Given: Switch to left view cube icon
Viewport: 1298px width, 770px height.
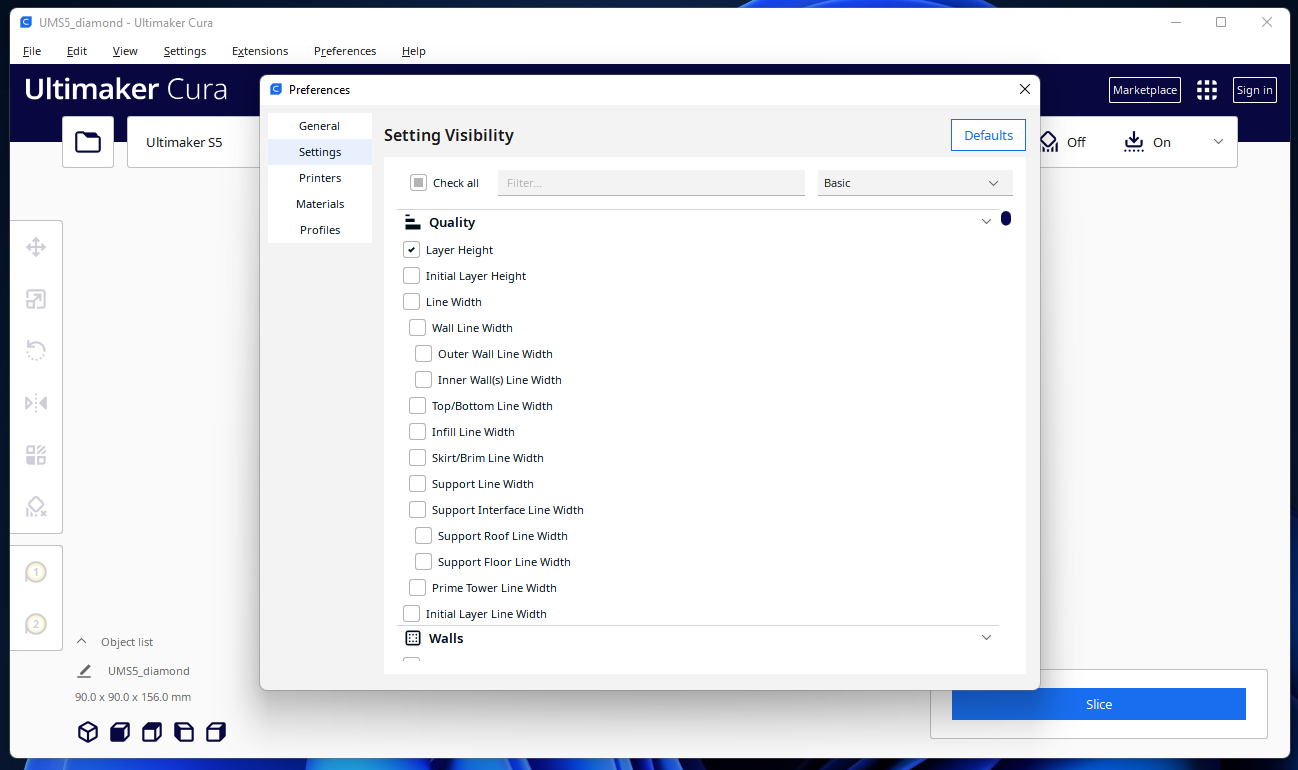Looking at the screenshot, I should coord(184,732).
